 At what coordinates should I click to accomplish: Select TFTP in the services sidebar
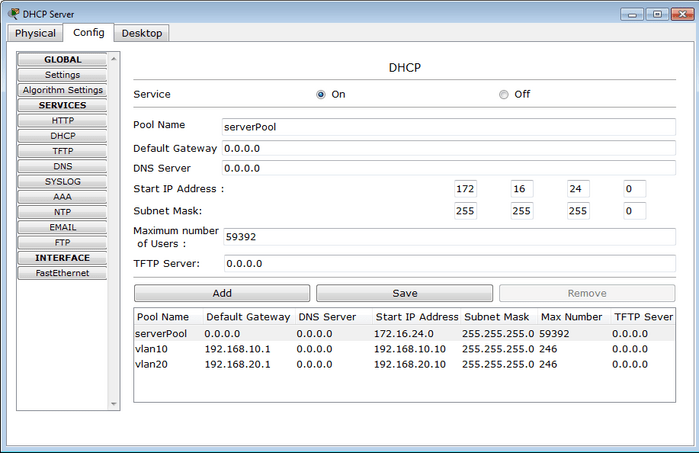pyautogui.click(x=62, y=151)
